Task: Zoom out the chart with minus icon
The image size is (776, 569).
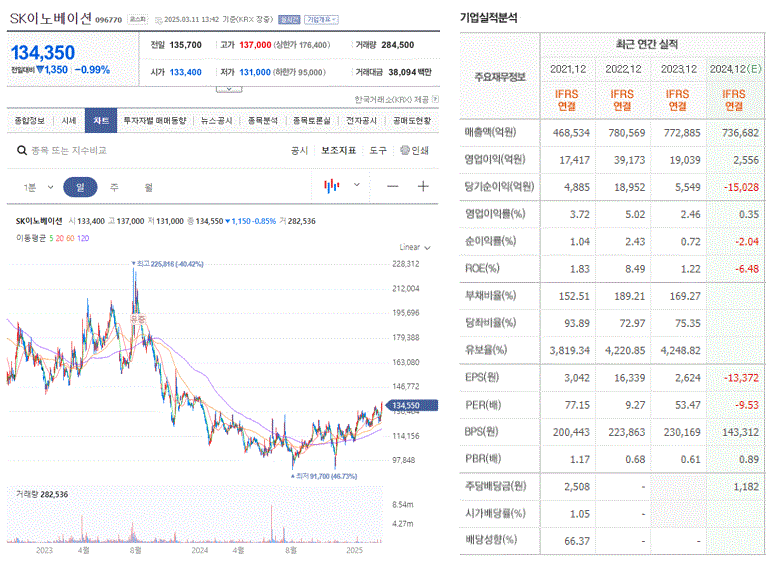Action: click(x=392, y=186)
